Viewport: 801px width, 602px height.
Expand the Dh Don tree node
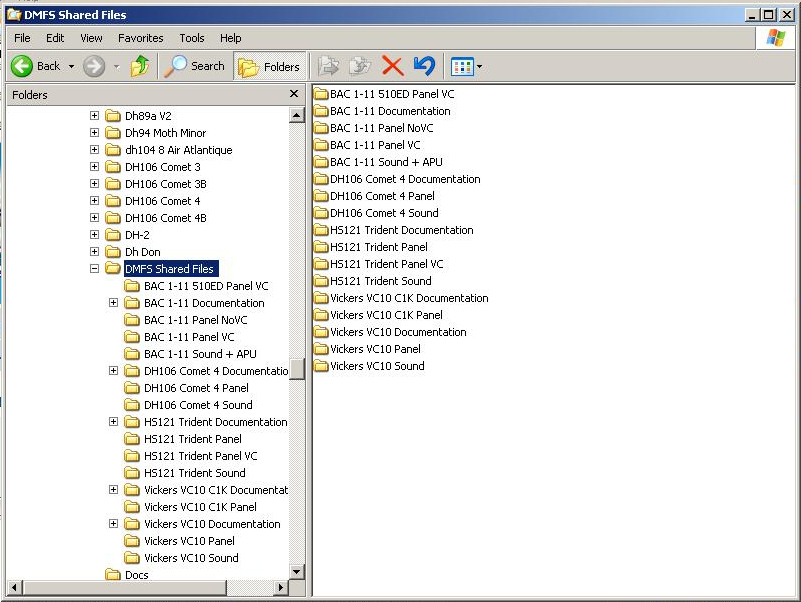click(95, 251)
